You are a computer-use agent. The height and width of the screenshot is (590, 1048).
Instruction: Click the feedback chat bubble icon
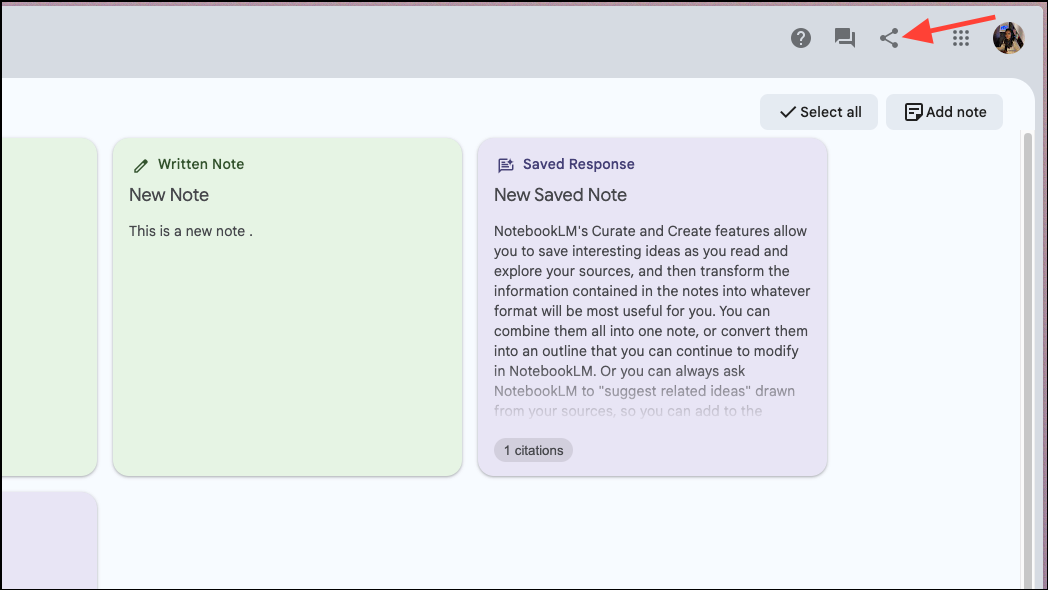[845, 38]
